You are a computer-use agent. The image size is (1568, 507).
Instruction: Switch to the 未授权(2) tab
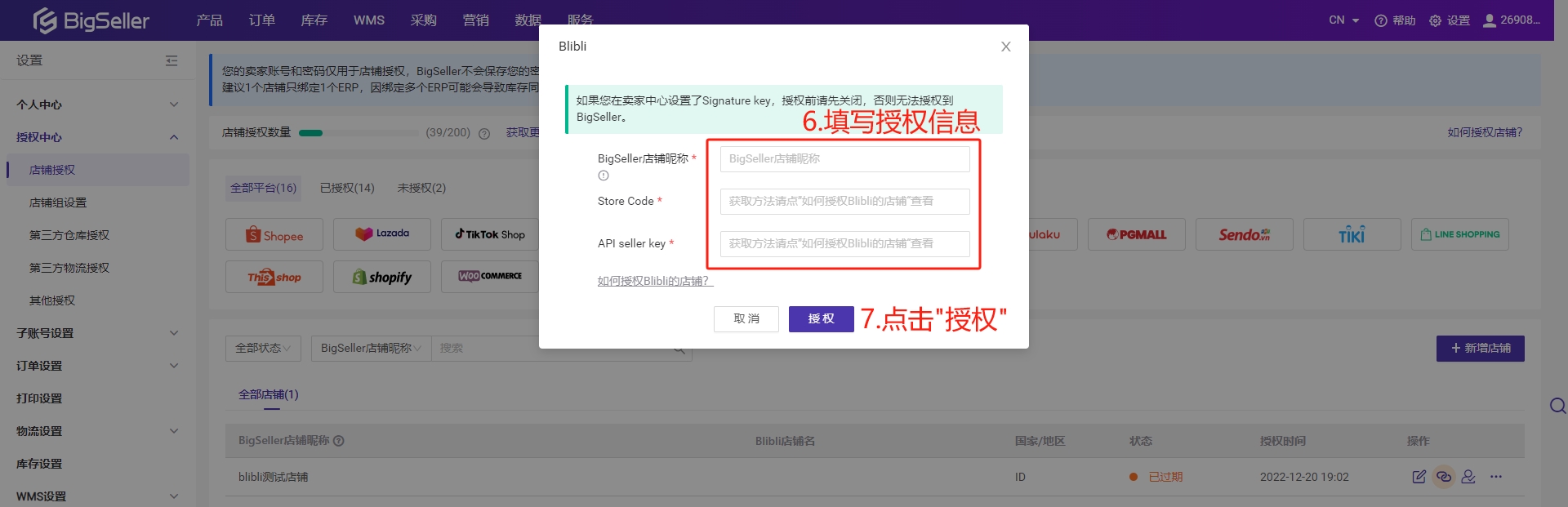click(x=421, y=189)
